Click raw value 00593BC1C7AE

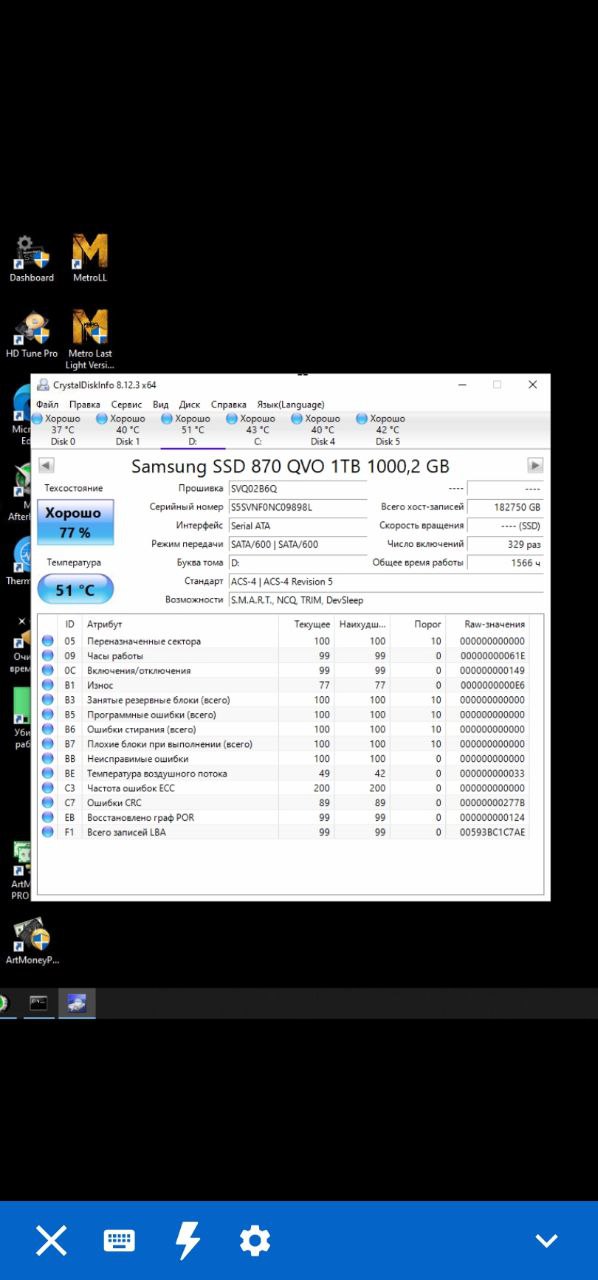(x=492, y=832)
